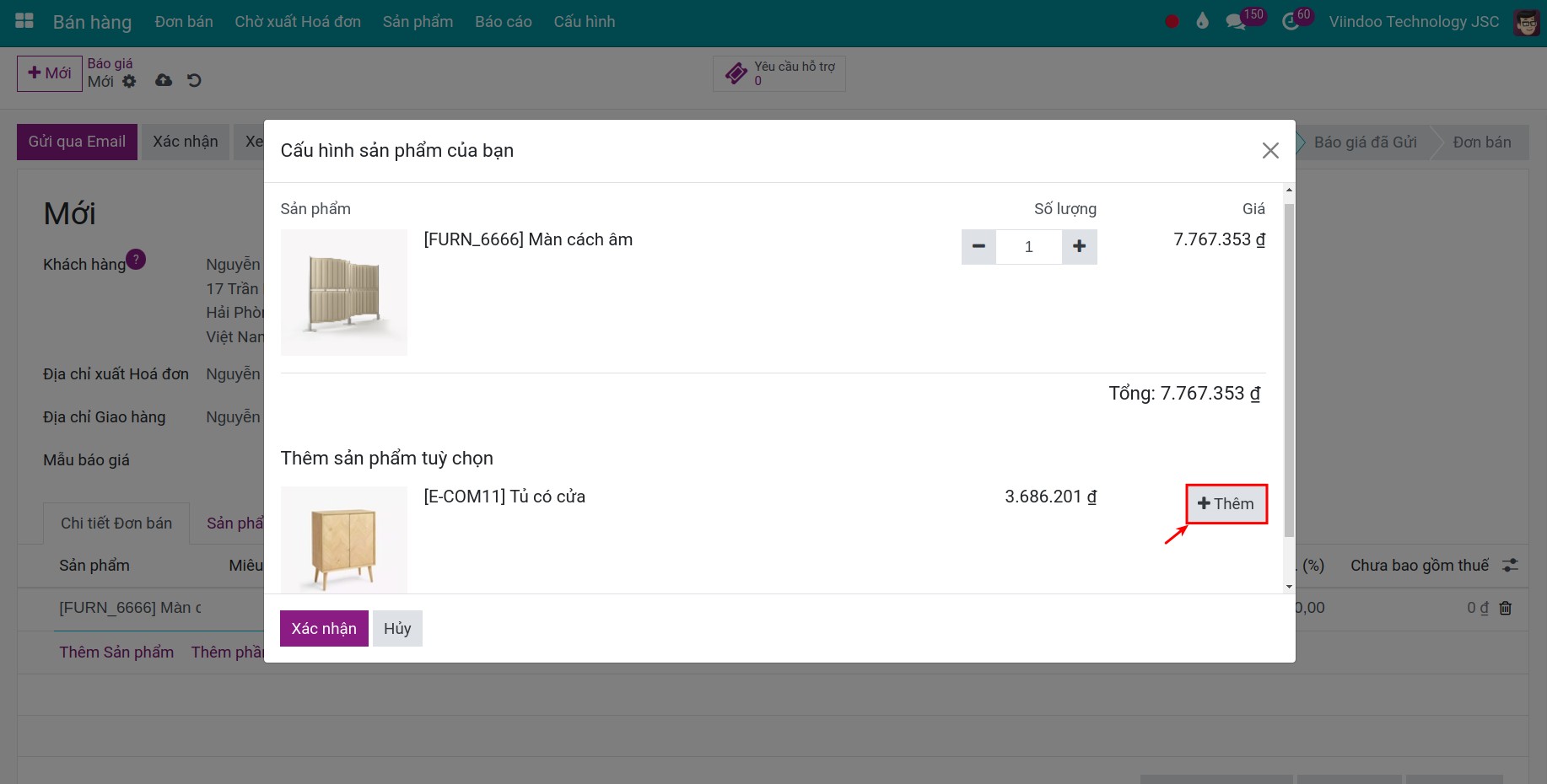Open the Cấu hình menu
This screenshot has width=1547, height=784.
(x=584, y=22)
